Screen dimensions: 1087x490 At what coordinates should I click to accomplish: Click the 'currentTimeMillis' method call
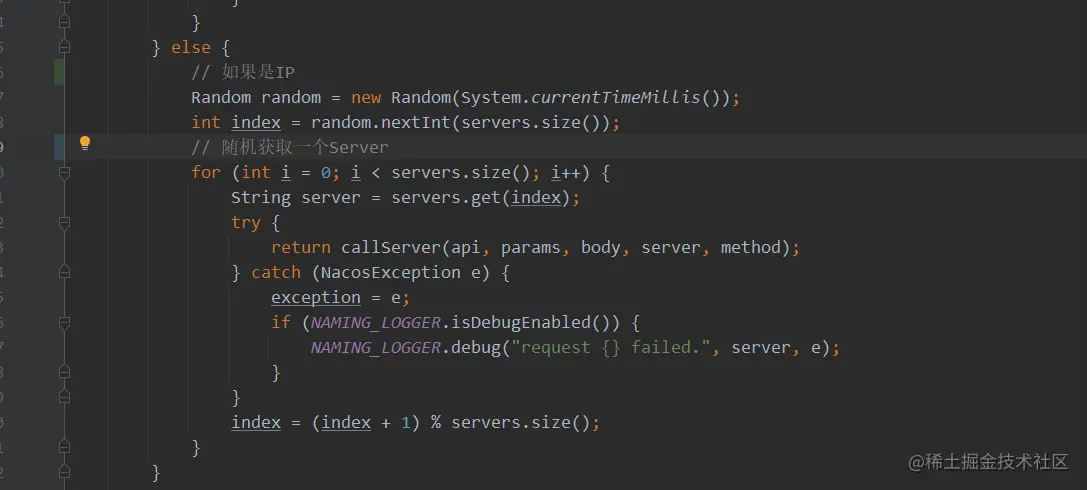click(616, 97)
